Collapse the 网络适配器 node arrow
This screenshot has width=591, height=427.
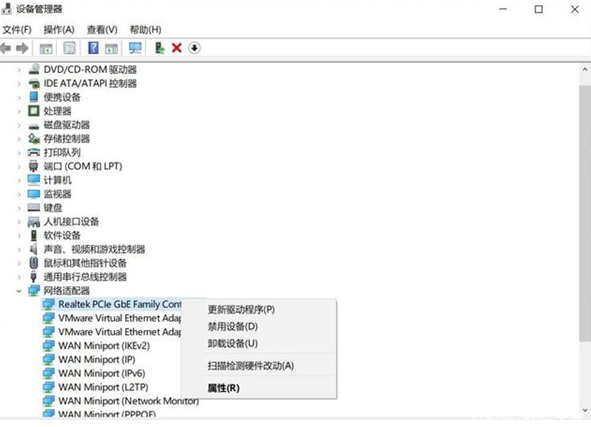pyautogui.click(x=19, y=291)
